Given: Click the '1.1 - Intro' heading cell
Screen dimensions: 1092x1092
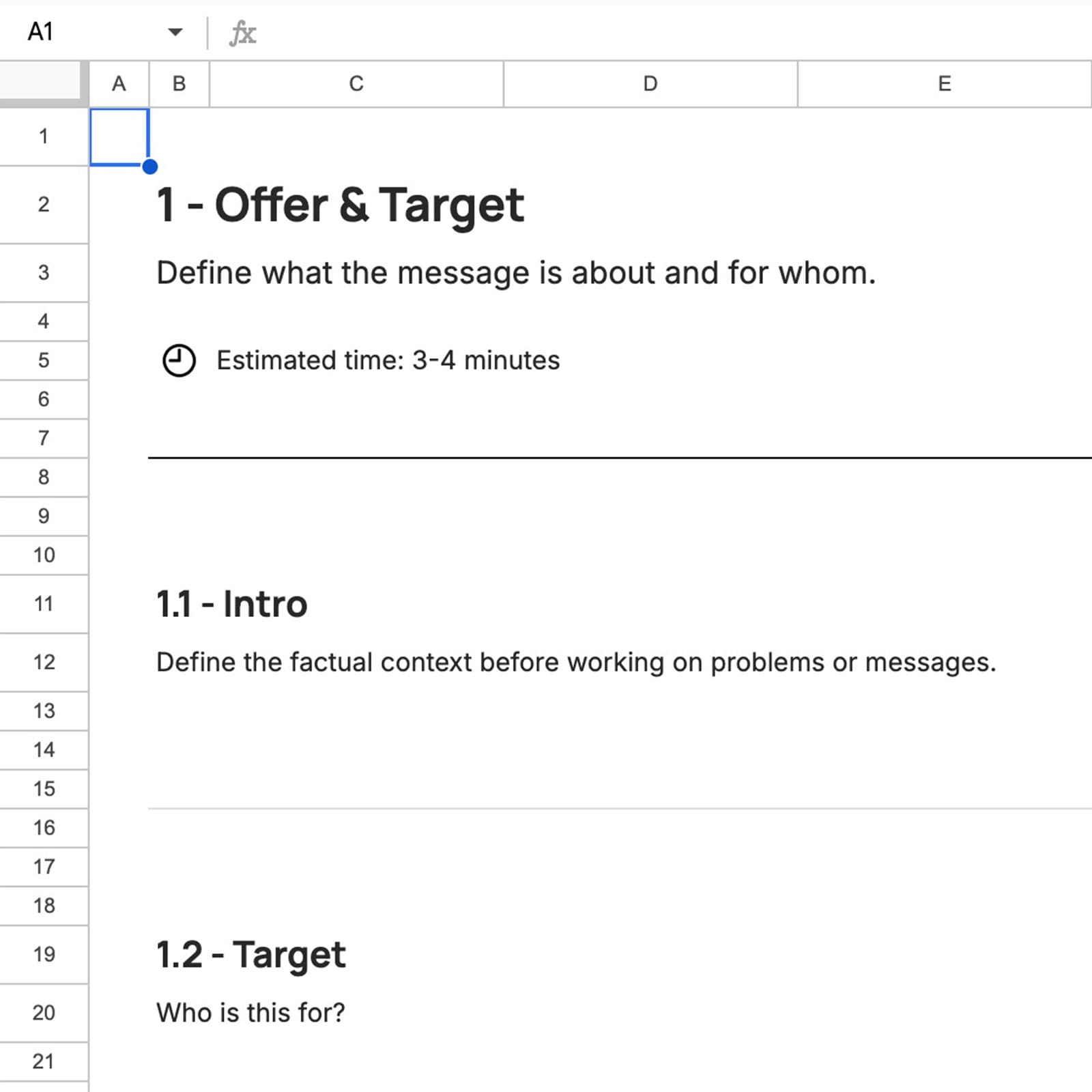Looking at the screenshot, I should click(x=231, y=603).
